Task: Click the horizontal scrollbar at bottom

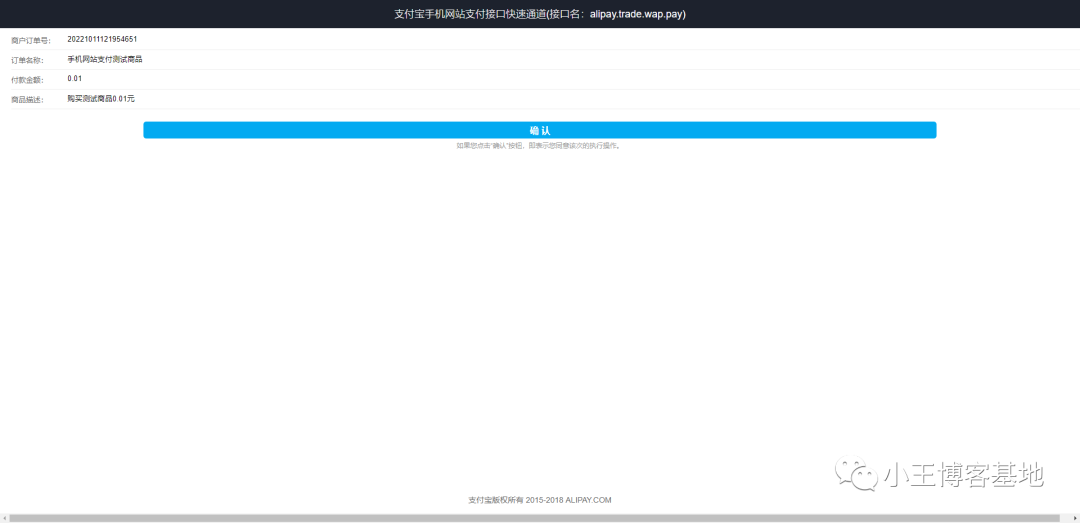Action: [x=534, y=517]
